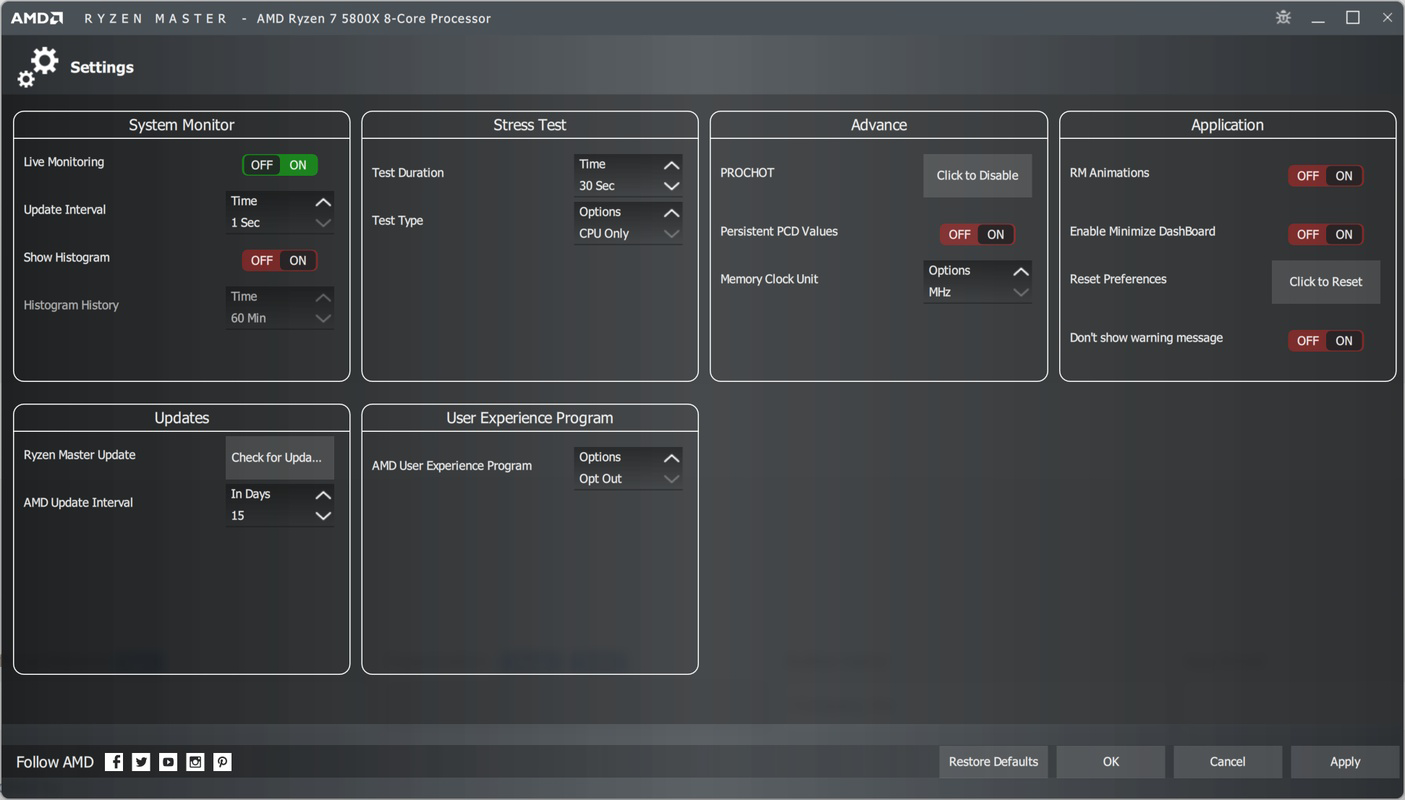
Task: Toggle Enable Minimize DashBoard switch
Action: pos(1326,234)
